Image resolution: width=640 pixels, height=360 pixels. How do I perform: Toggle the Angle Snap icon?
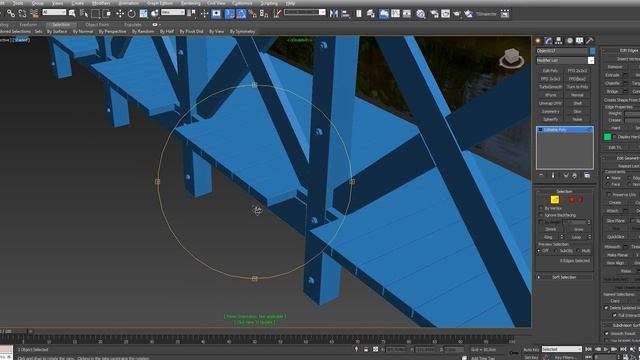pos(241,13)
